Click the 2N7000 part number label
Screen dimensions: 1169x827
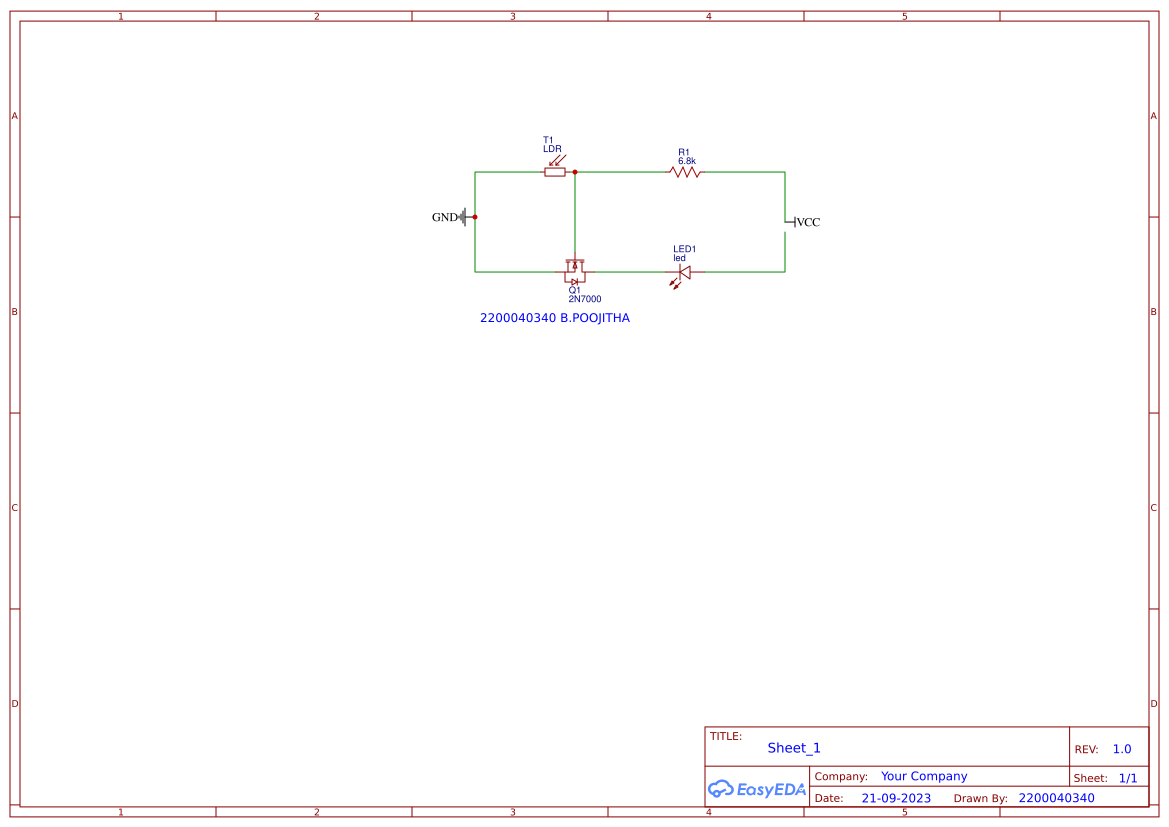(585, 298)
